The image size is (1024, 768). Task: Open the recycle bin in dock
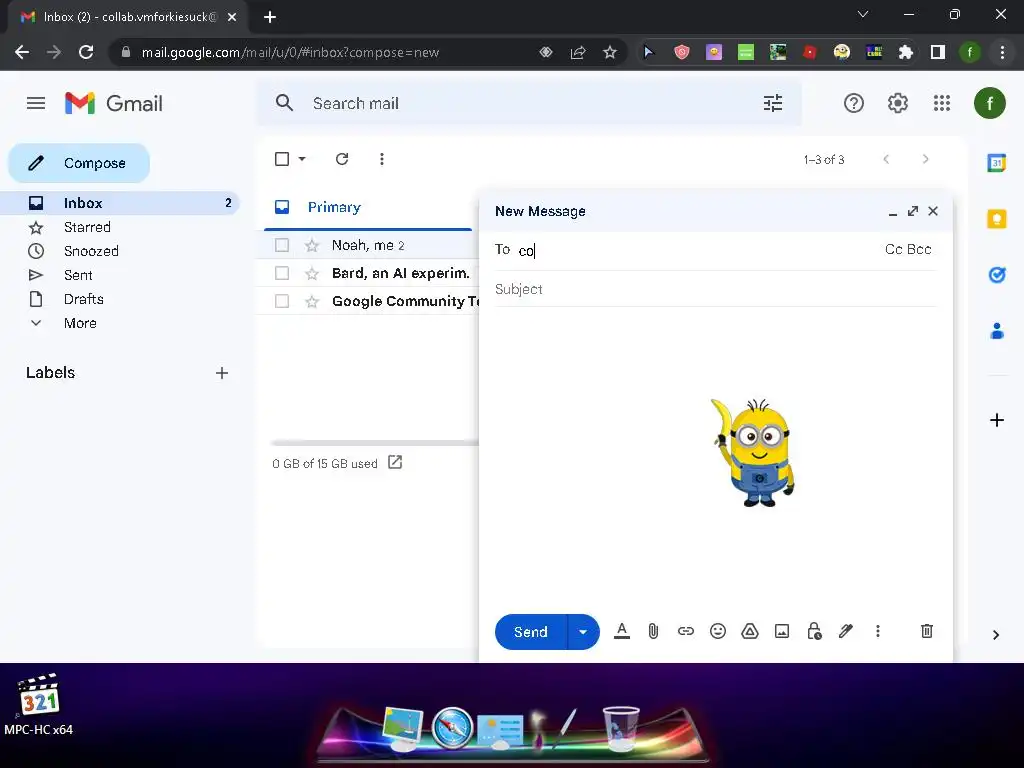620,727
